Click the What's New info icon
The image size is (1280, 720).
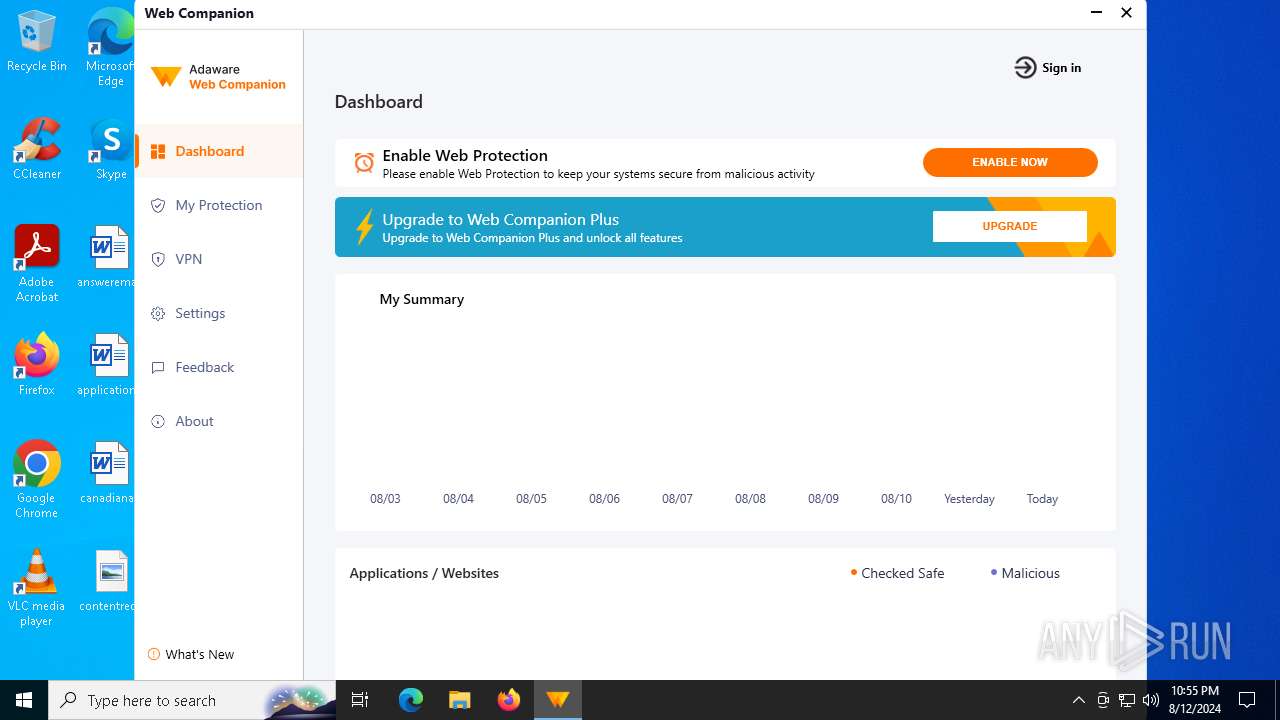click(154, 654)
